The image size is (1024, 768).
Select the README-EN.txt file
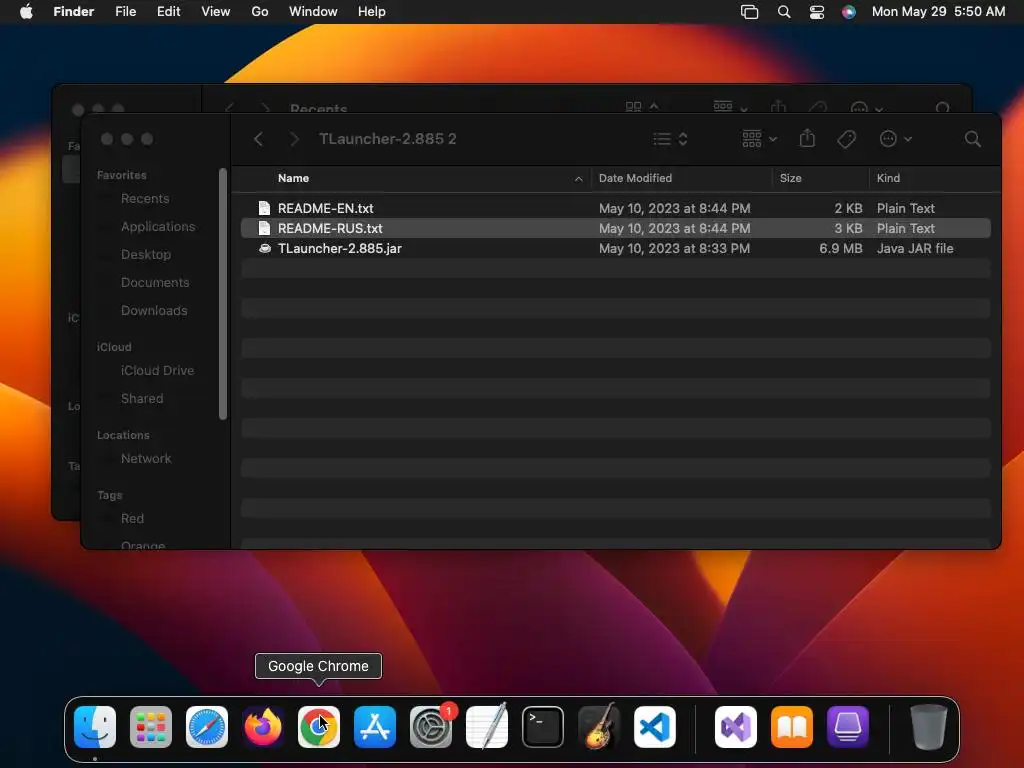click(616, 208)
